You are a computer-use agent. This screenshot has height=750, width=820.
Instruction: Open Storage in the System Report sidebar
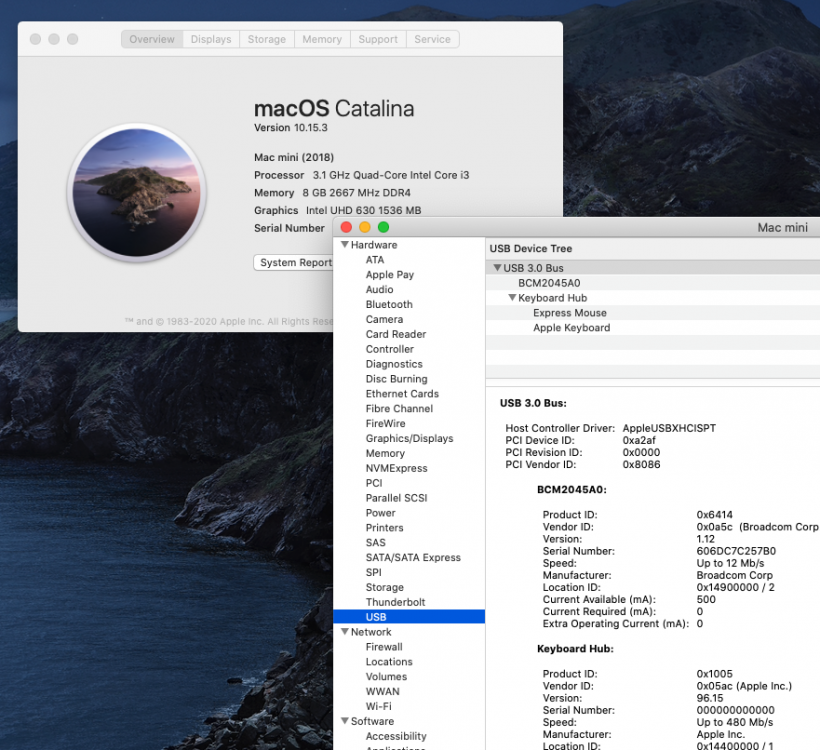click(x=384, y=588)
